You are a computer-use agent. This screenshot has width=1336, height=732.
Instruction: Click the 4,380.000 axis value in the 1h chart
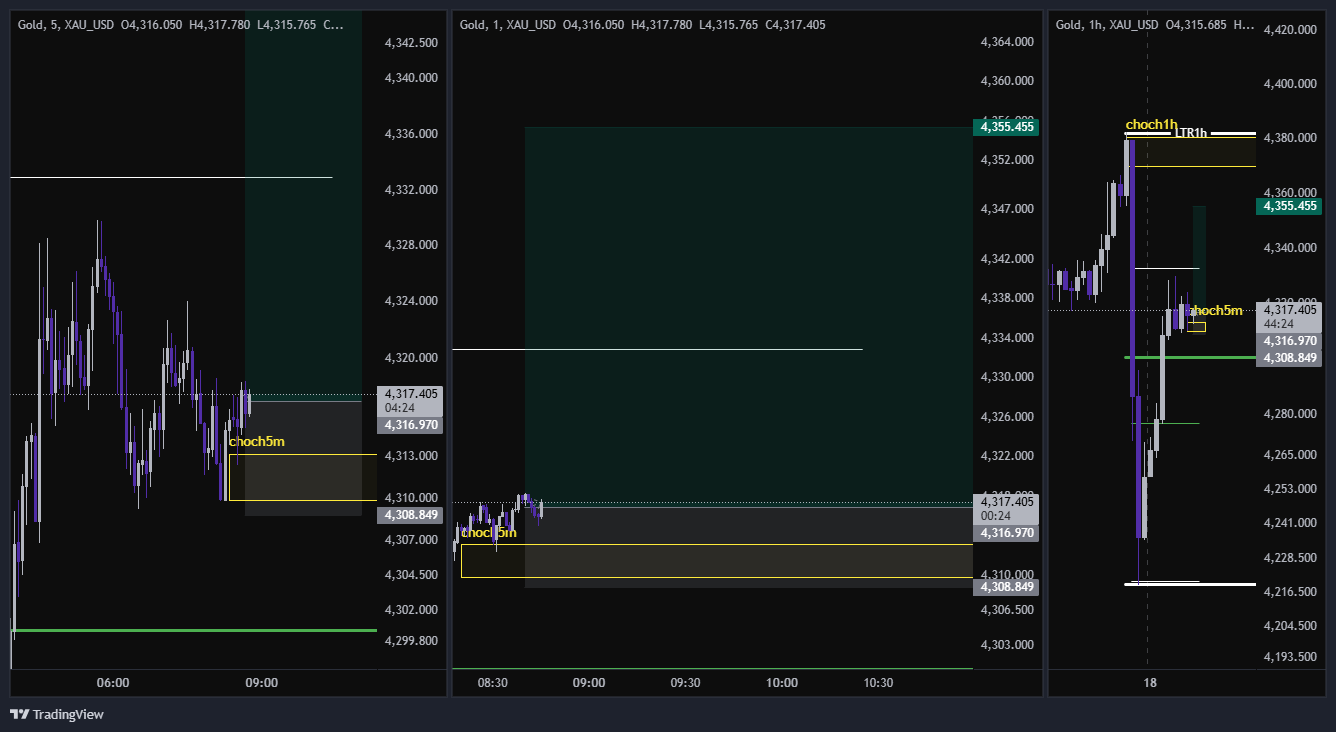[x=1289, y=138]
